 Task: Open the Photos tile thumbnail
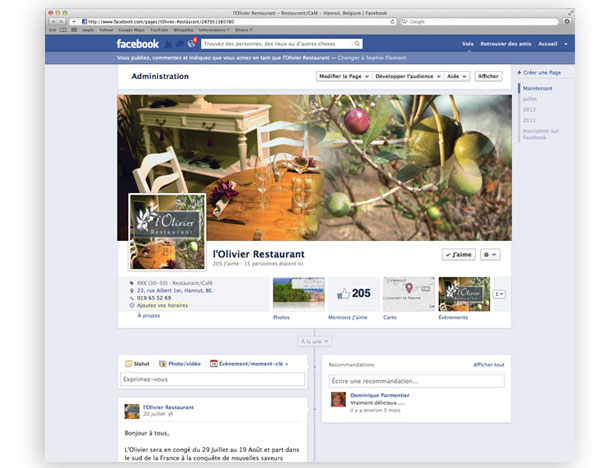299,294
